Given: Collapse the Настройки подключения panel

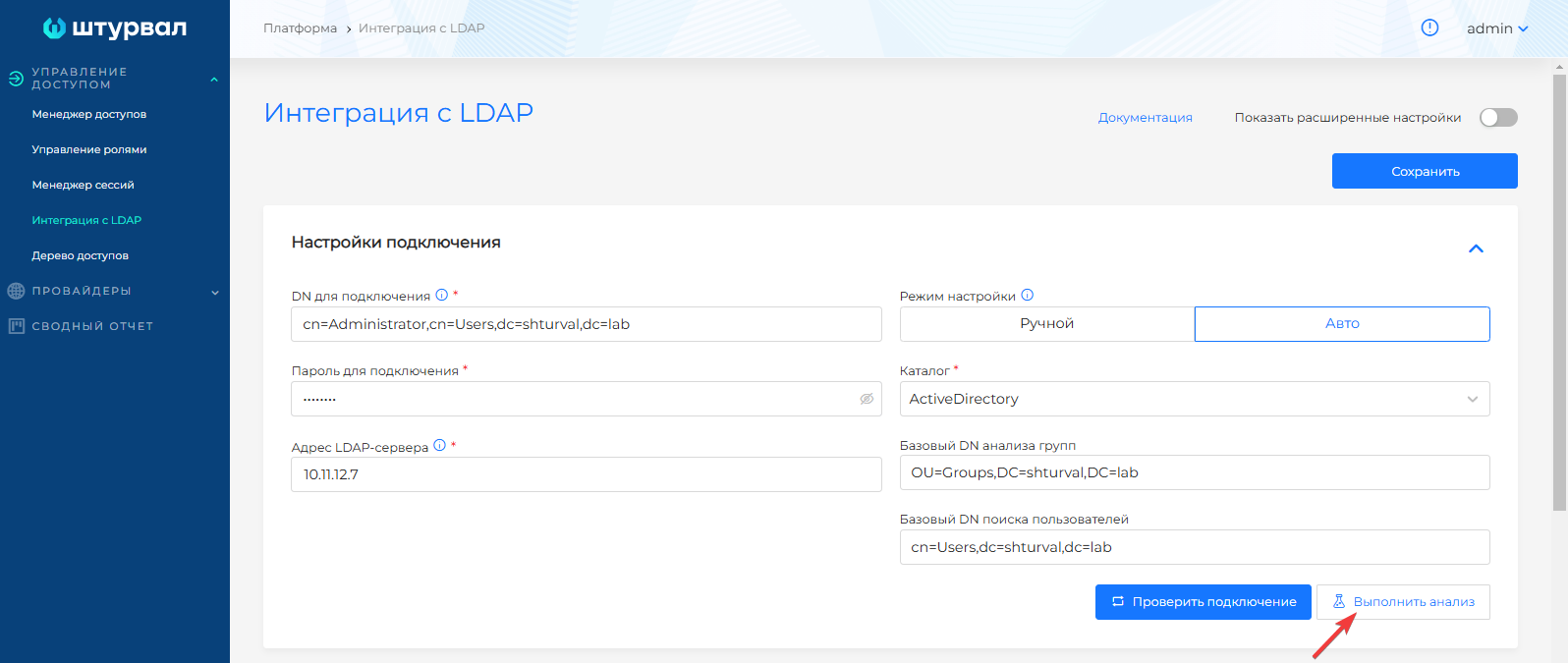Looking at the screenshot, I should pos(1475,249).
